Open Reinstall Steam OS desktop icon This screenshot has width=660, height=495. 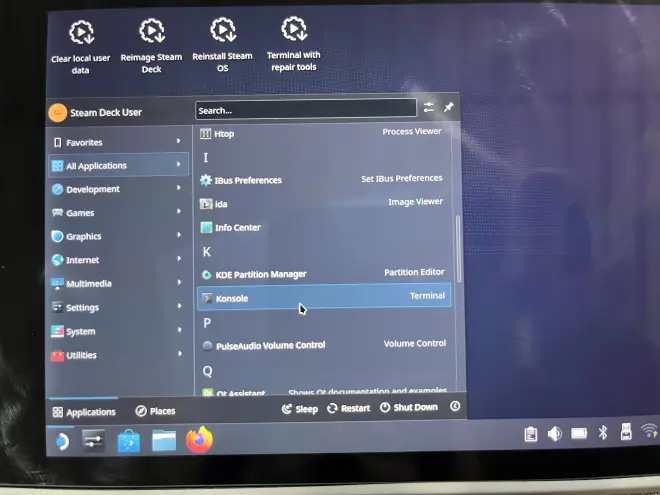coord(223,45)
